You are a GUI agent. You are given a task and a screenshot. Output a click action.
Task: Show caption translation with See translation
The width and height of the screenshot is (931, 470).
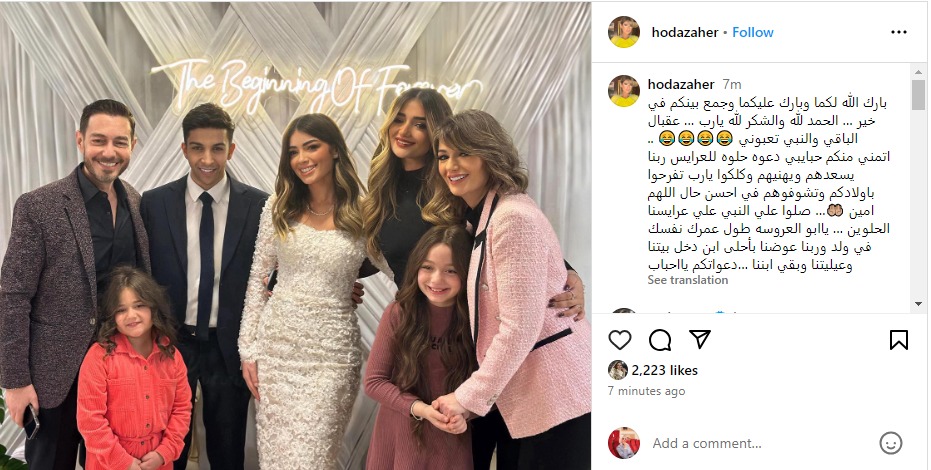click(x=688, y=280)
